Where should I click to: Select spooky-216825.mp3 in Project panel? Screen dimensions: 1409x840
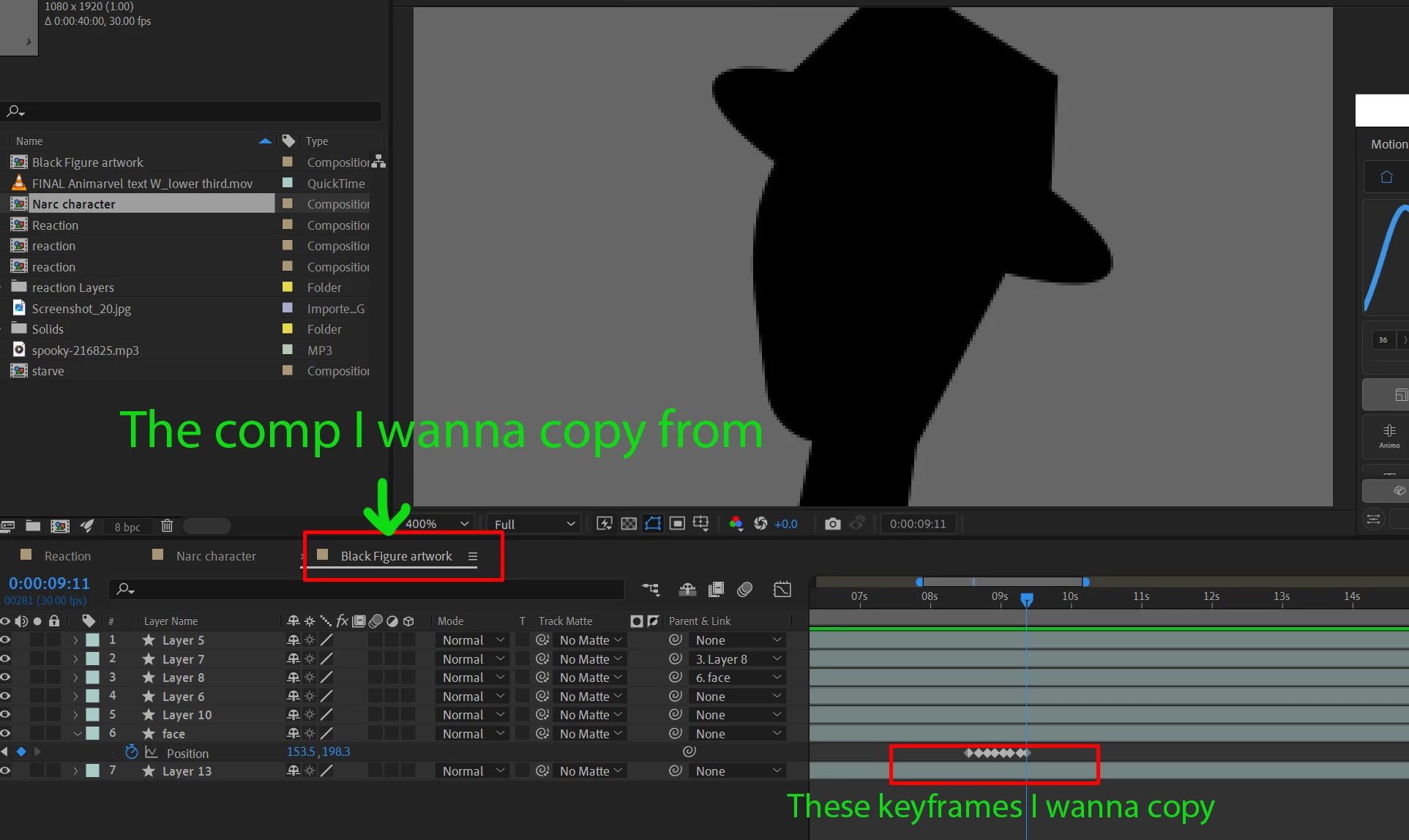(x=85, y=350)
